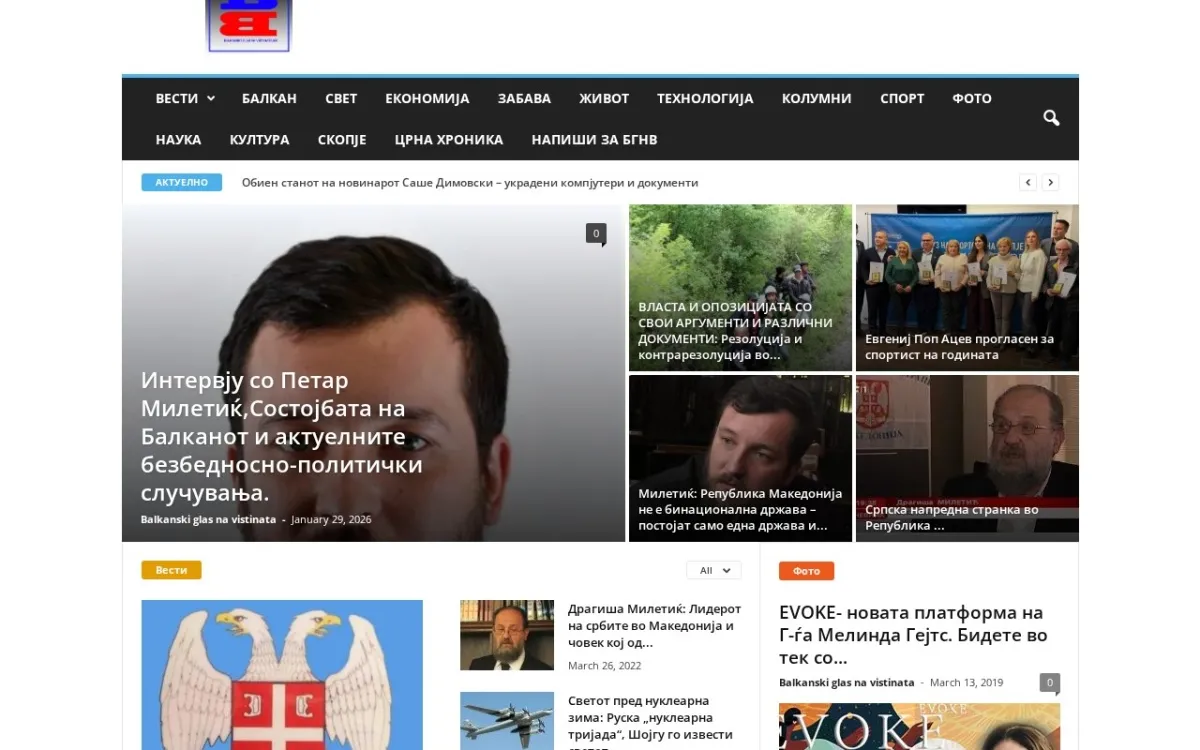Open БАЛКАН menu item
1200x750 pixels.
269,98
